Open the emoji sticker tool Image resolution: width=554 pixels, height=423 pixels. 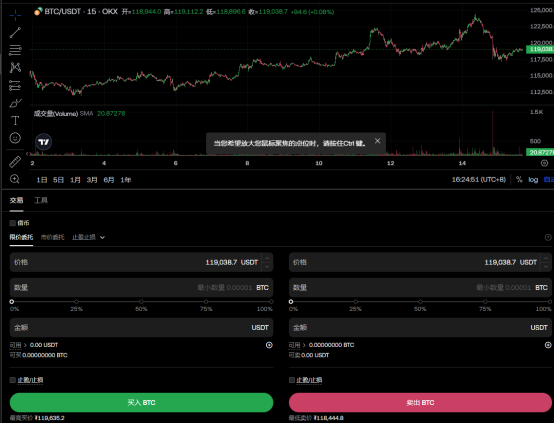click(15, 138)
